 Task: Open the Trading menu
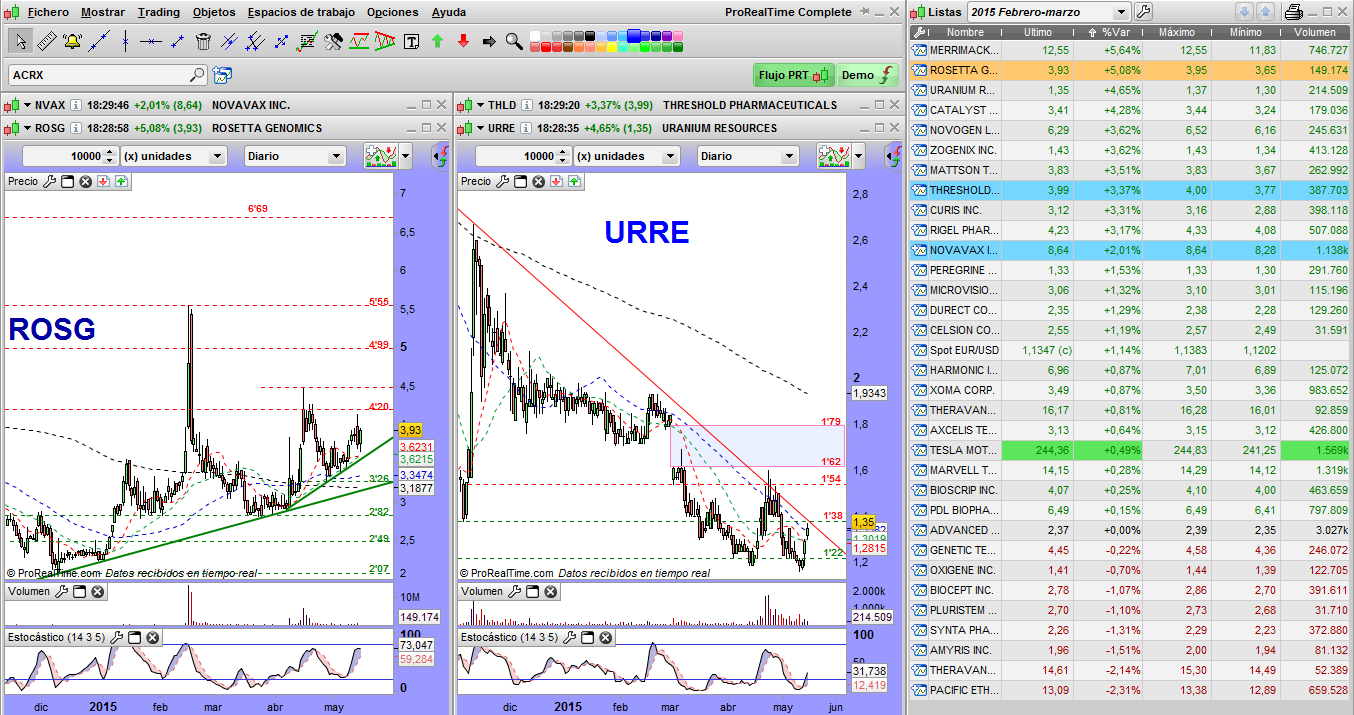tap(159, 12)
